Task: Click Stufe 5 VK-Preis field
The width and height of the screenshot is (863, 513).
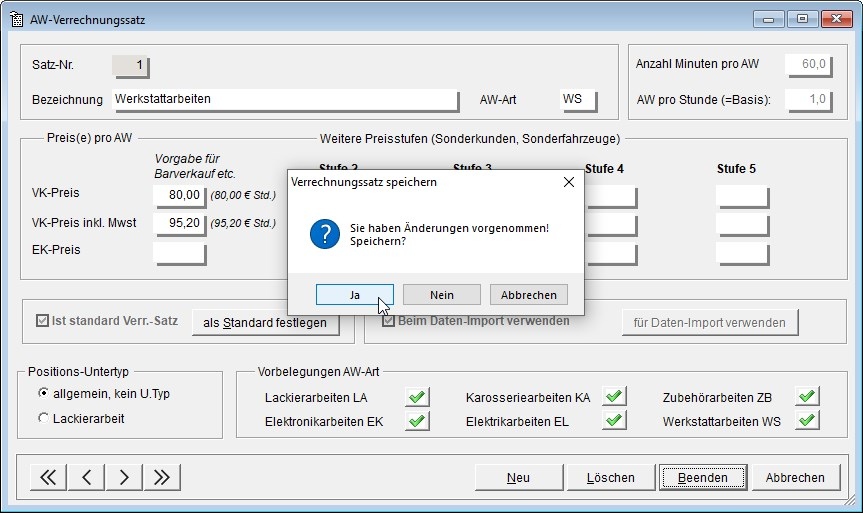Action: [742, 197]
